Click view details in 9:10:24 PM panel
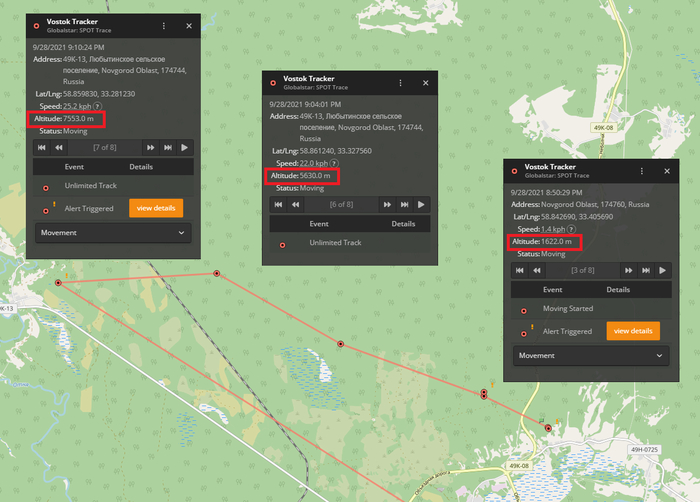Viewport: 700px width, 502px height. click(x=155, y=208)
